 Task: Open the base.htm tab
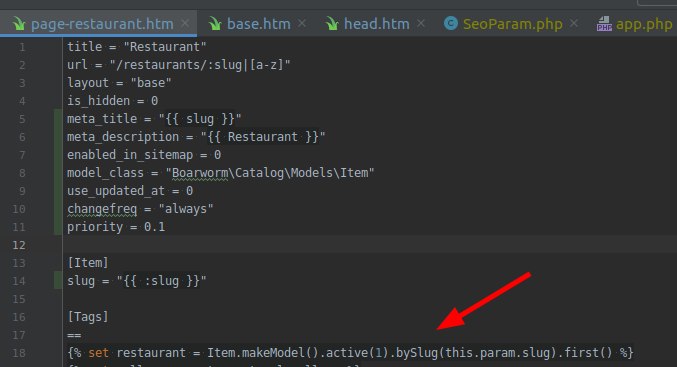(259, 24)
